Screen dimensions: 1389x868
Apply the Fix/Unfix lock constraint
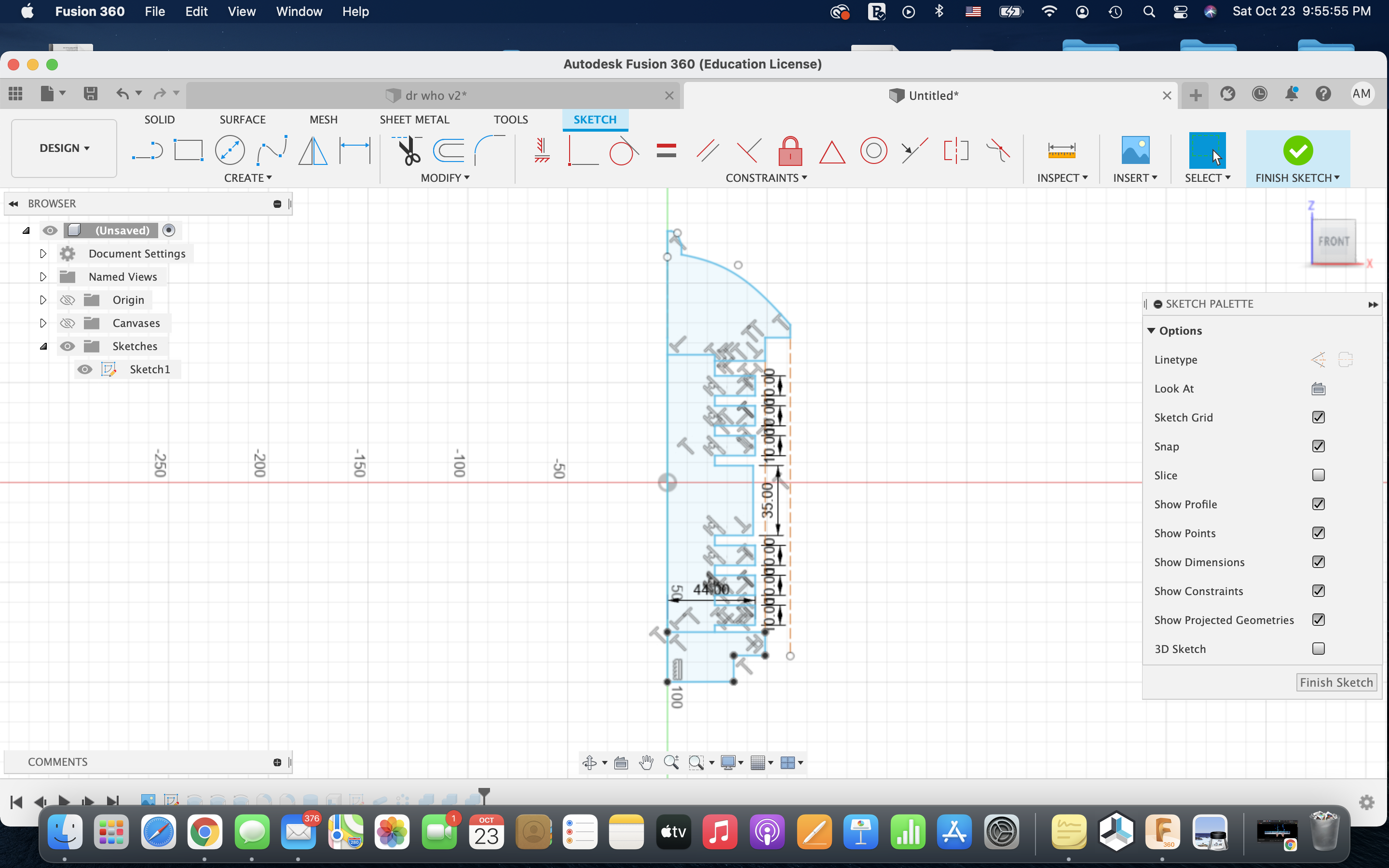point(790,151)
